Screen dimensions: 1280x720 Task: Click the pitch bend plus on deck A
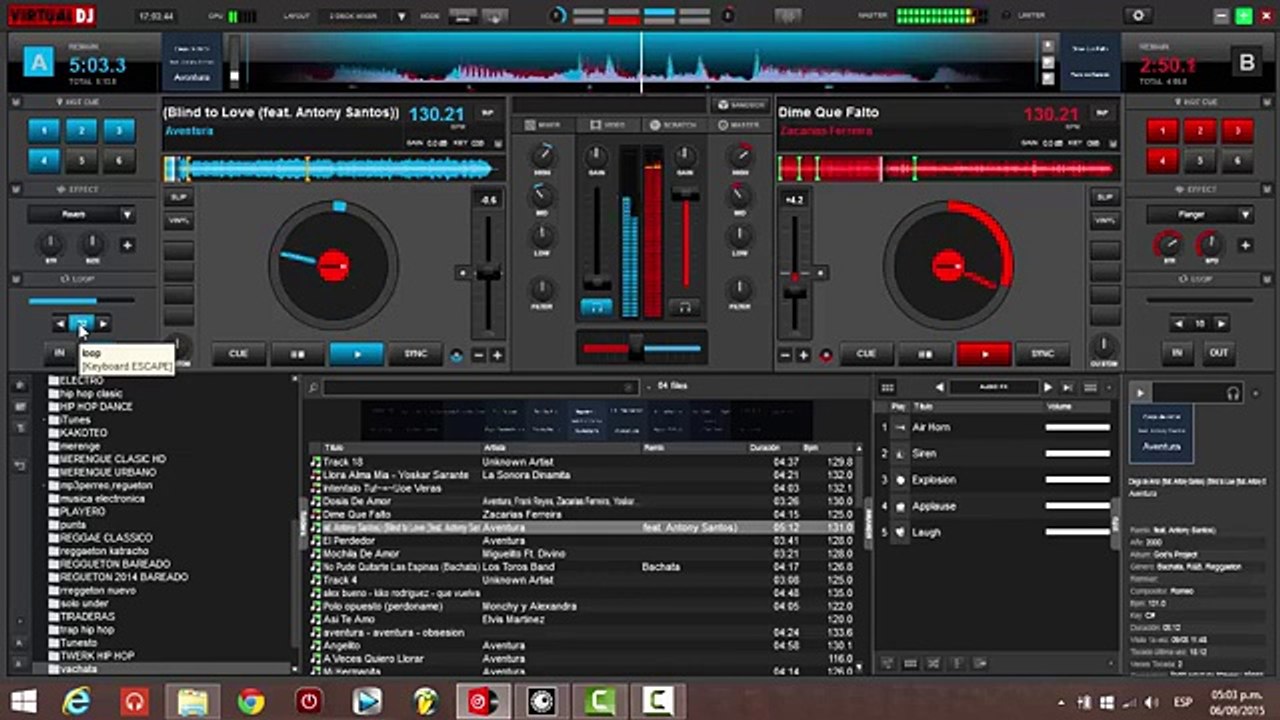point(497,355)
